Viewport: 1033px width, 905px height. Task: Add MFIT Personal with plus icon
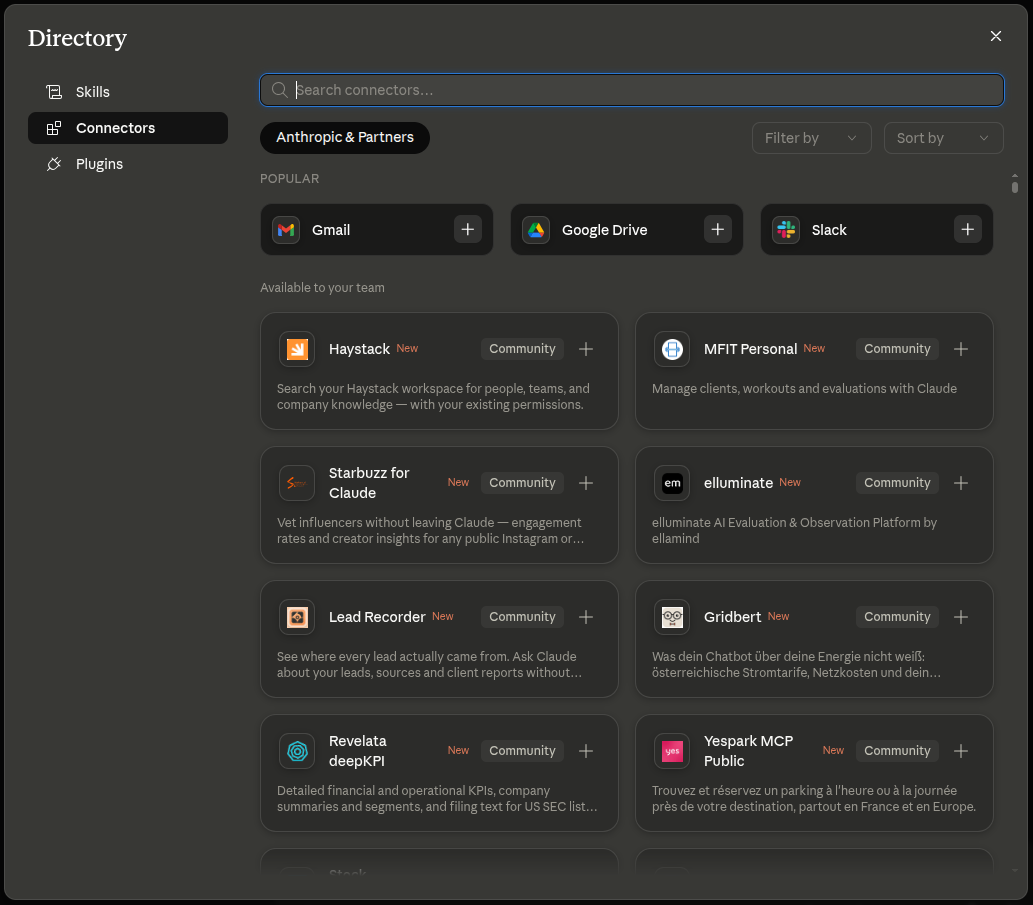[961, 349]
